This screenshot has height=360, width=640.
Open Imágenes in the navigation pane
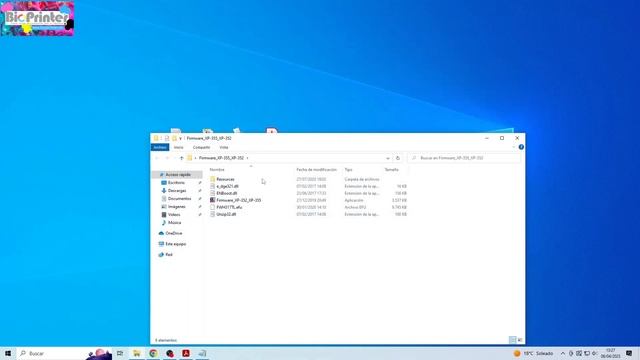176,207
